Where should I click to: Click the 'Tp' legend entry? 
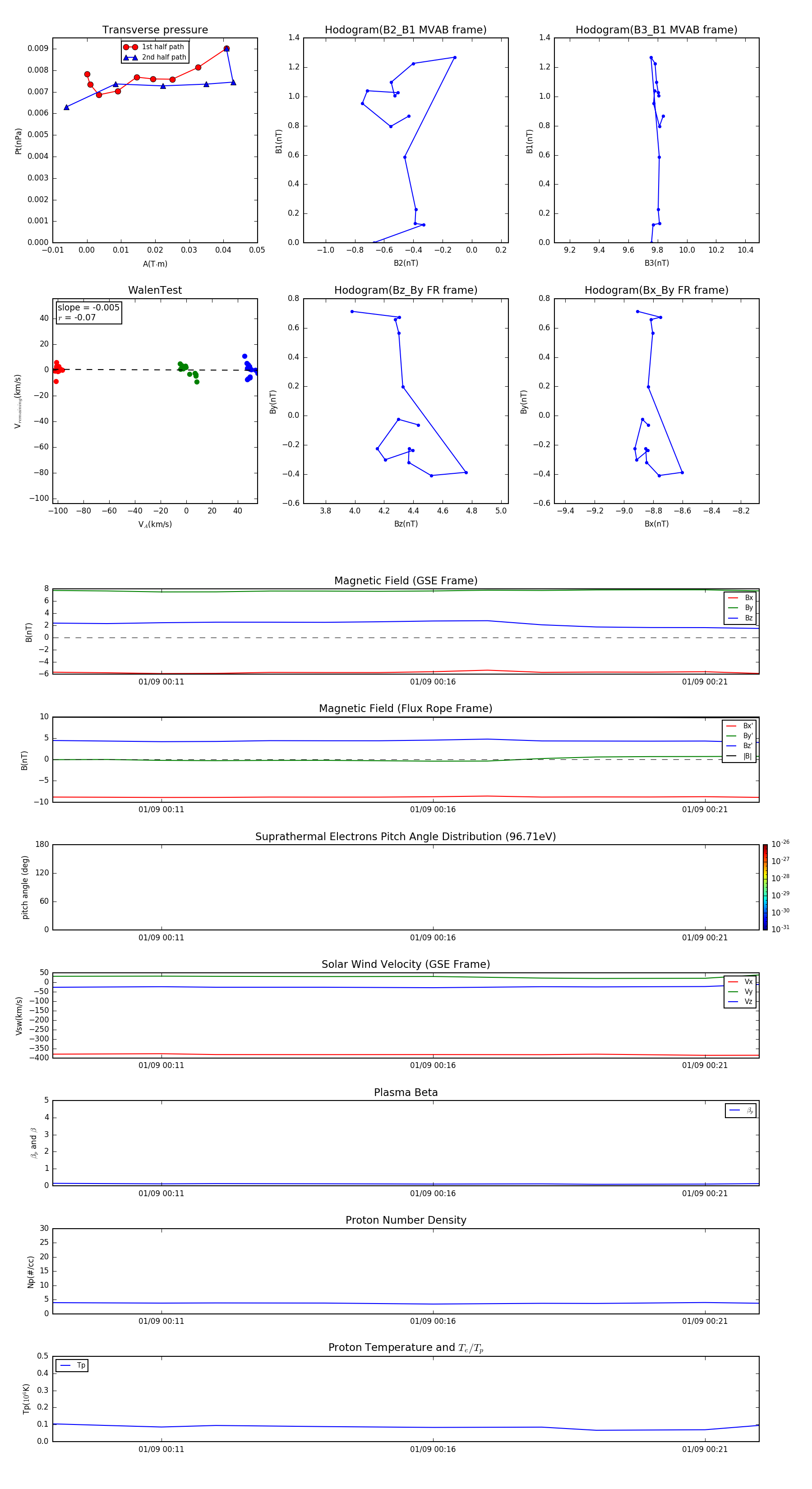click(72, 1365)
